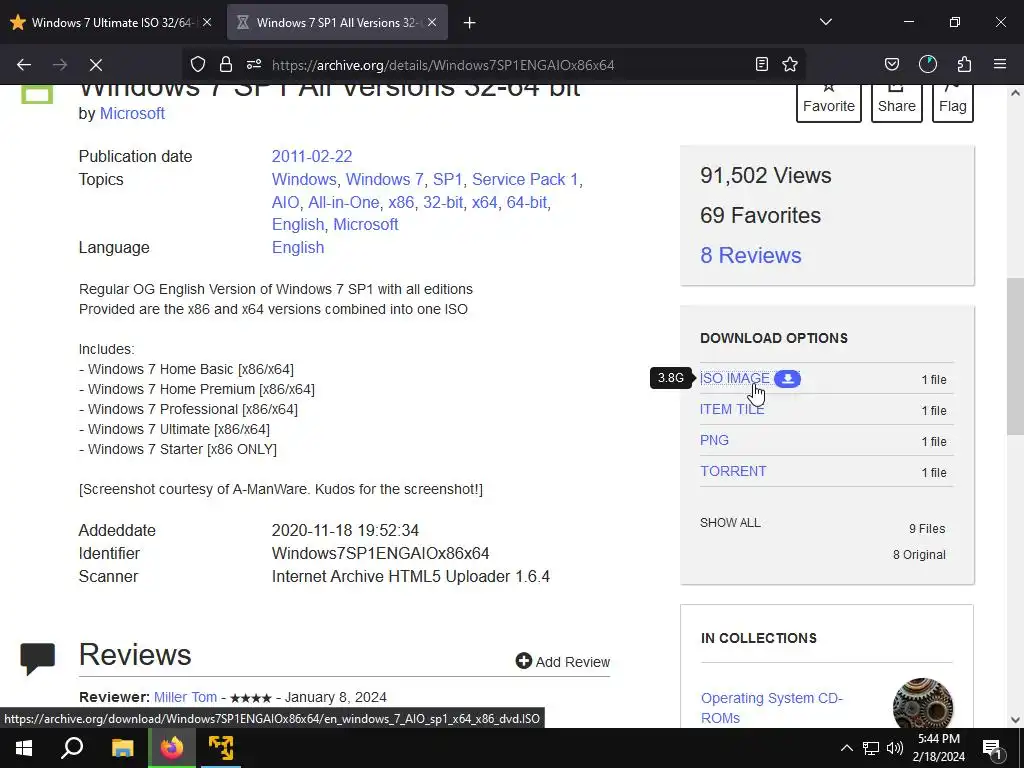The width and height of the screenshot is (1024, 768).
Task: Open the English language link
Action: pyautogui.click(x=298, y=248)
